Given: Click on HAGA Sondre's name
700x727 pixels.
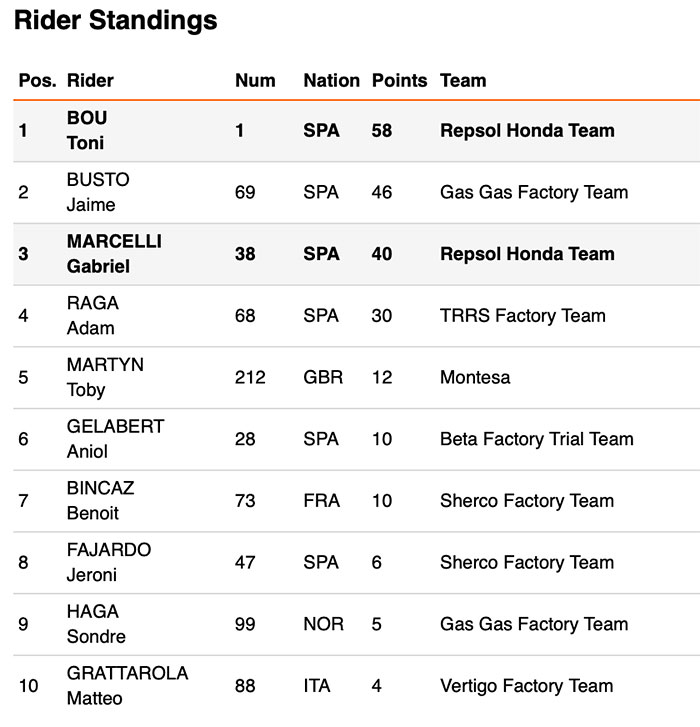Looking at the screenshot, I should click(95, 623).
